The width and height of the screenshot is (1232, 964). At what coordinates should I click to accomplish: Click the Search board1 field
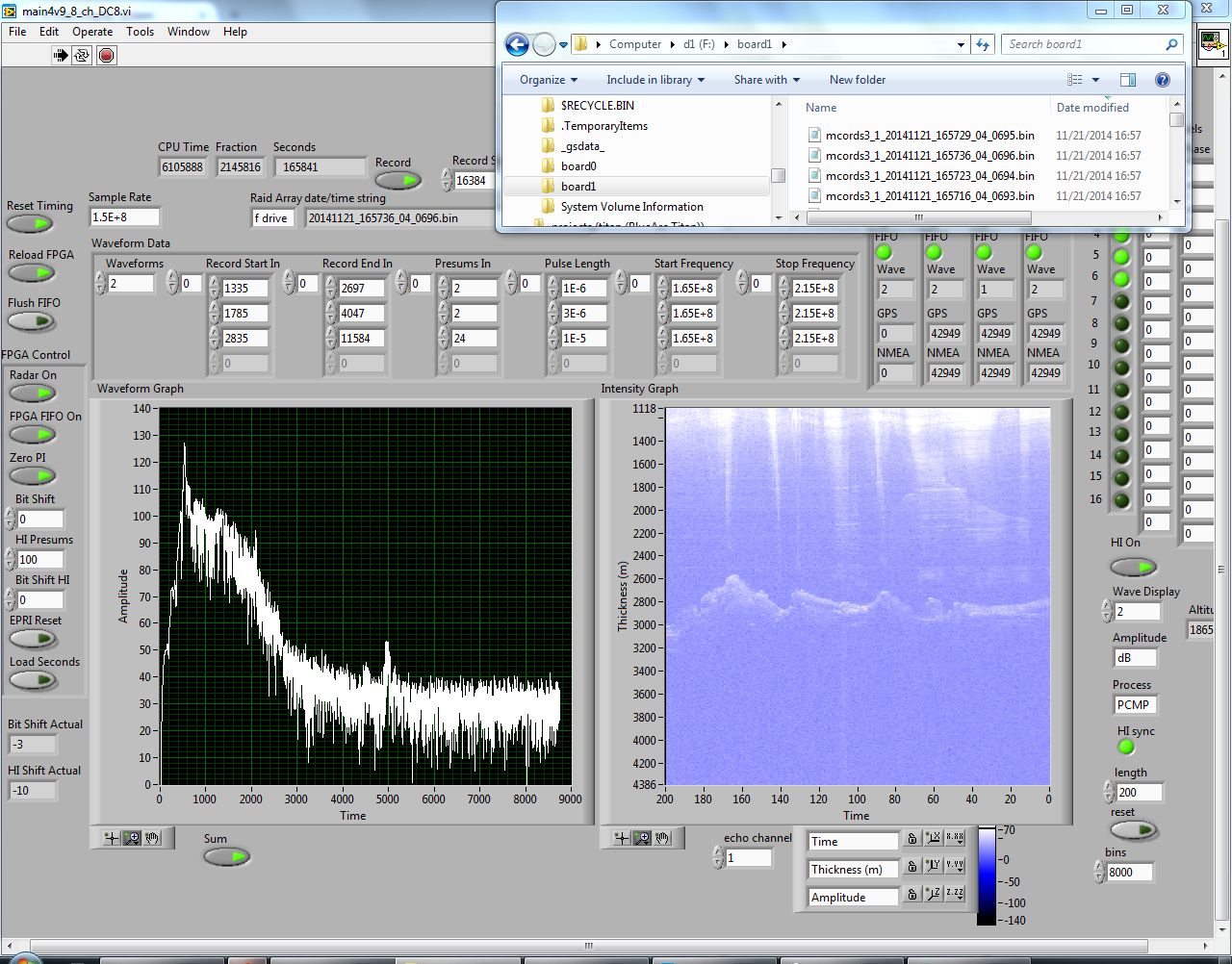1082,44
